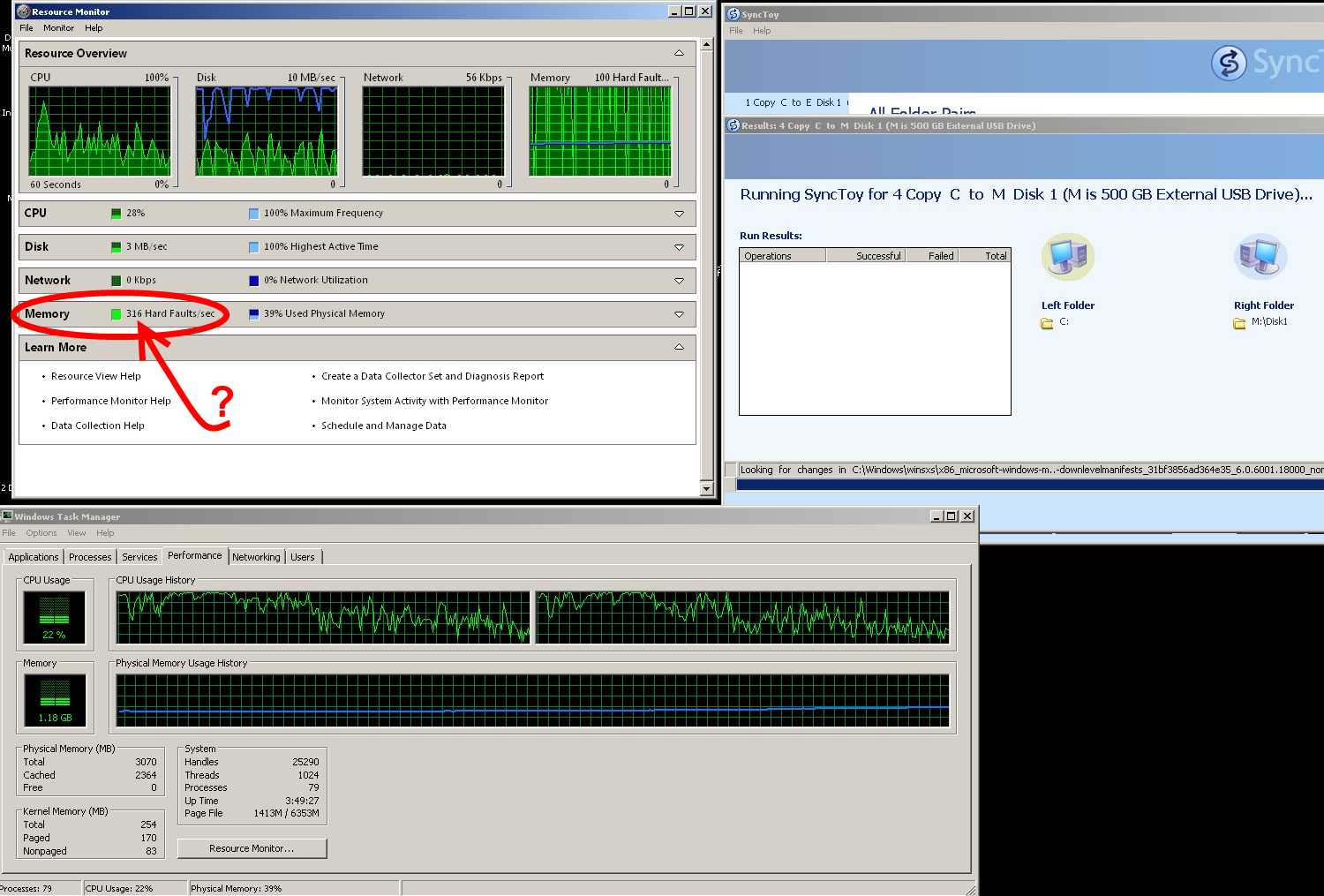Collapse the Resource Overview section
The height and width of the screenshot is (896, 1324).
[x=679, y=53]
